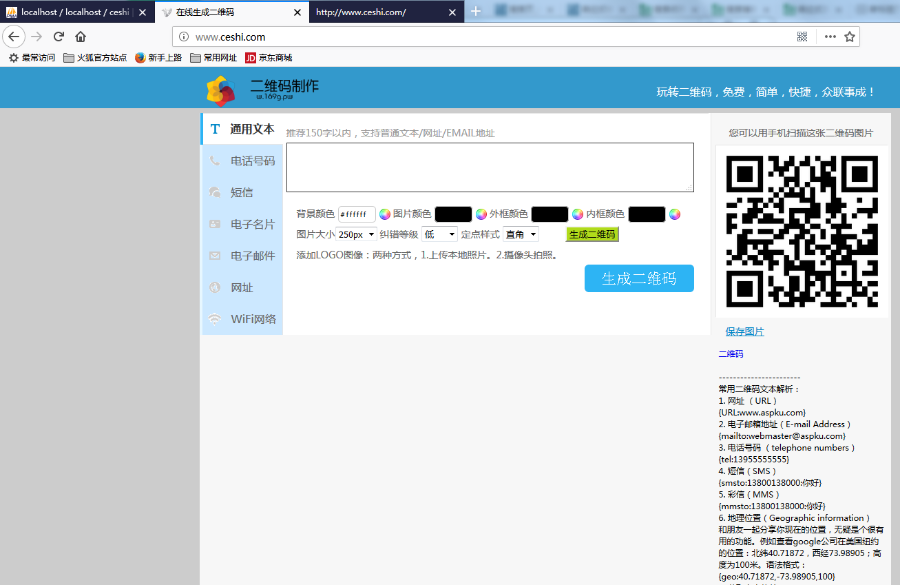Open color wheel picker for 图片颜色
Image resolution: width=900 pixels, height=585 pixels.
(481, 214)
